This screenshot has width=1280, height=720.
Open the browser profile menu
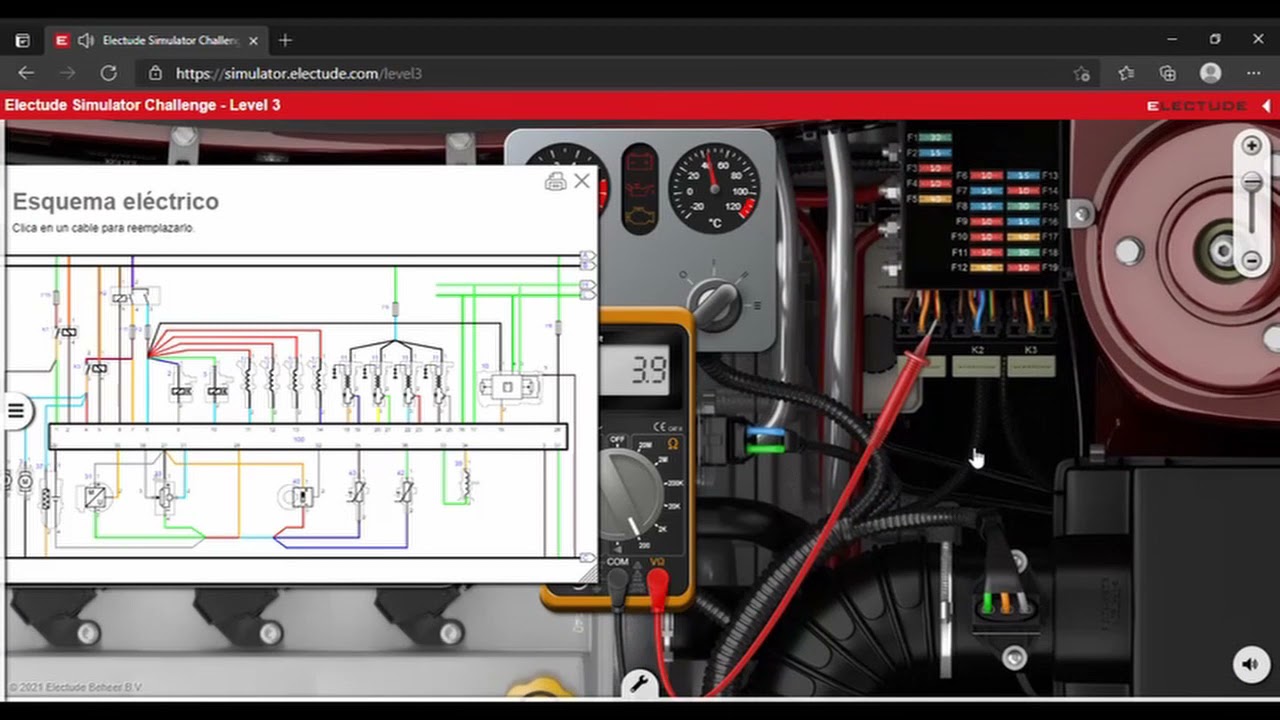point(1211,73)
